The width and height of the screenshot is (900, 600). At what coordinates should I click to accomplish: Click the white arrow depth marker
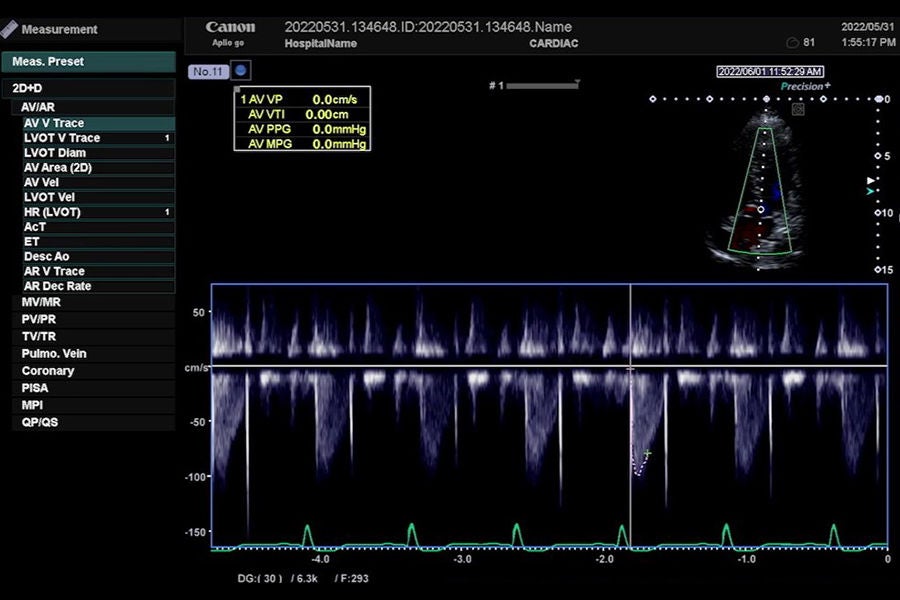(871, 181)
